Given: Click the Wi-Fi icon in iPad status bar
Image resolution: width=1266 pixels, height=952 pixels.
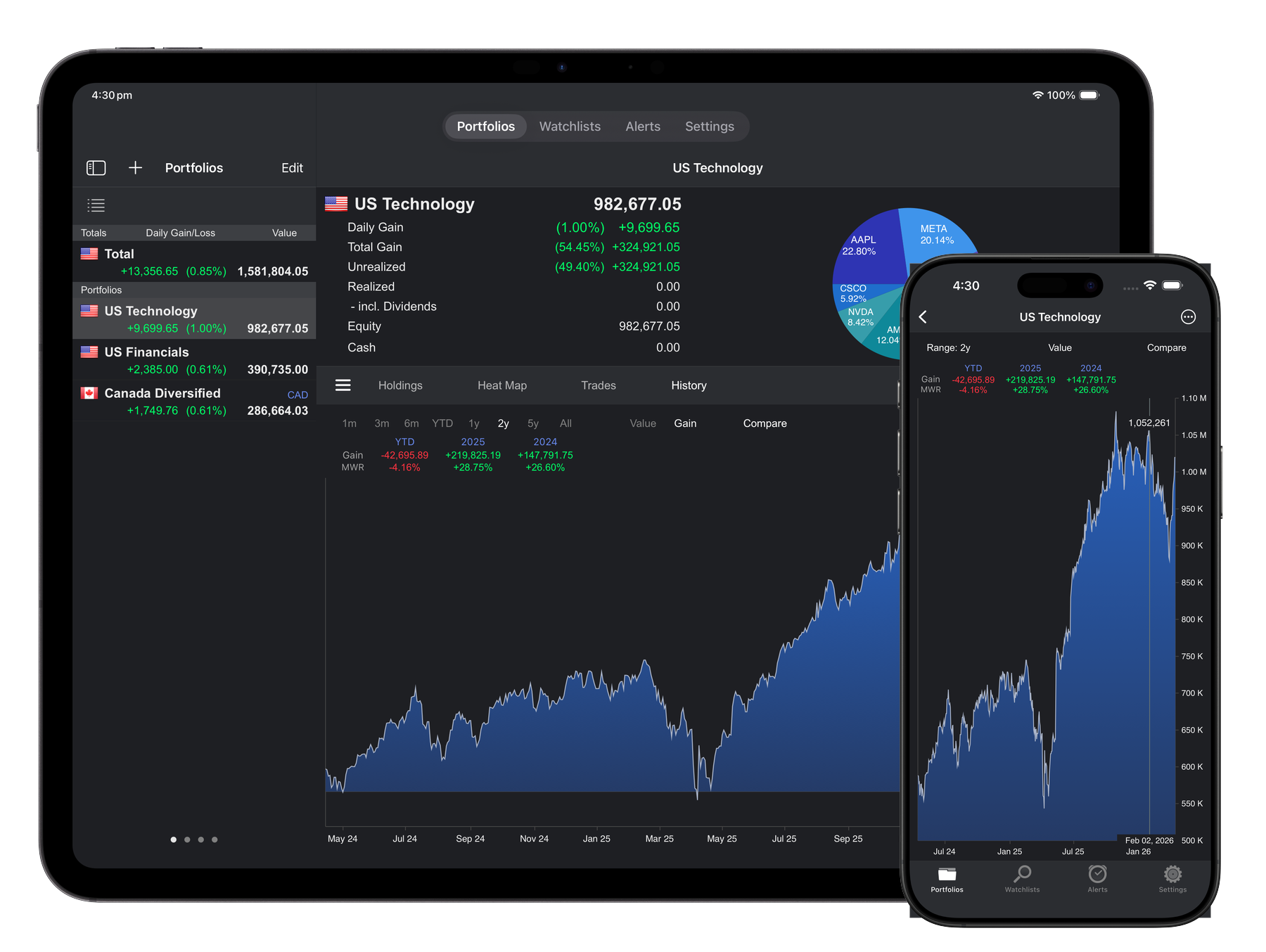Looking at the screenshot, I should point(1037,95).
